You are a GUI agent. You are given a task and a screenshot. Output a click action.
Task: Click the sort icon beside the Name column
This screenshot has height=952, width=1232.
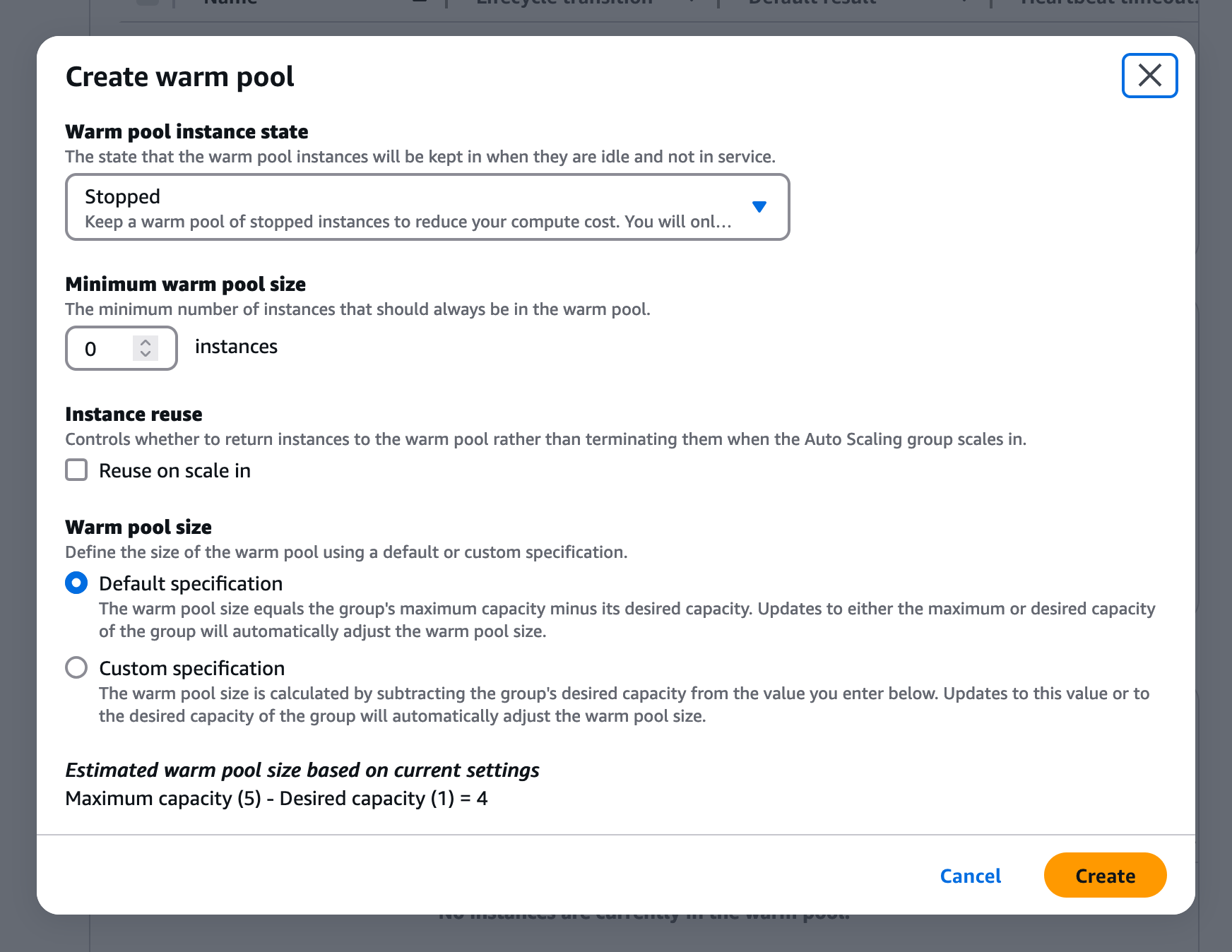coord(420,4)
